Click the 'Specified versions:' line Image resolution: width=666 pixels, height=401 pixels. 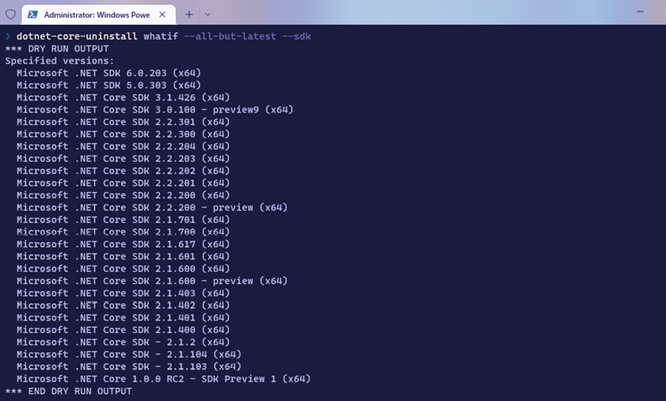tap(60, 61)
